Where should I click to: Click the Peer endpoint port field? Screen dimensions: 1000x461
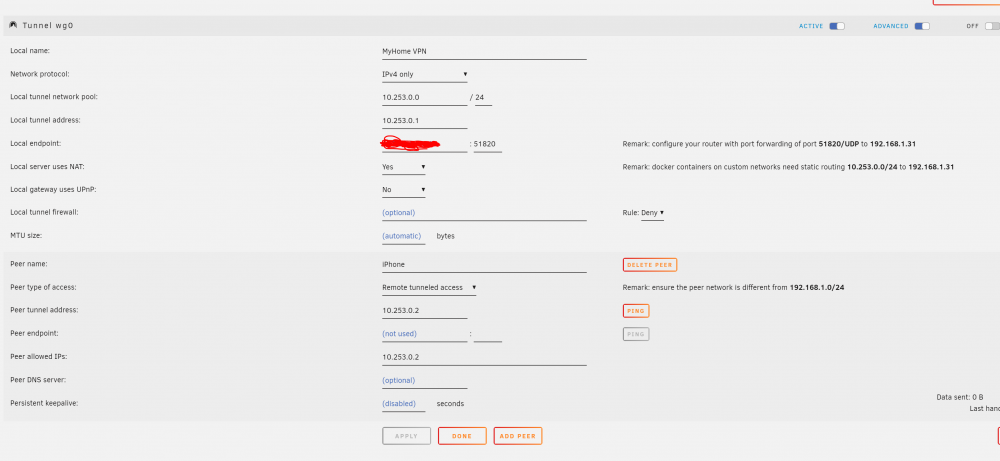(488, 334)
